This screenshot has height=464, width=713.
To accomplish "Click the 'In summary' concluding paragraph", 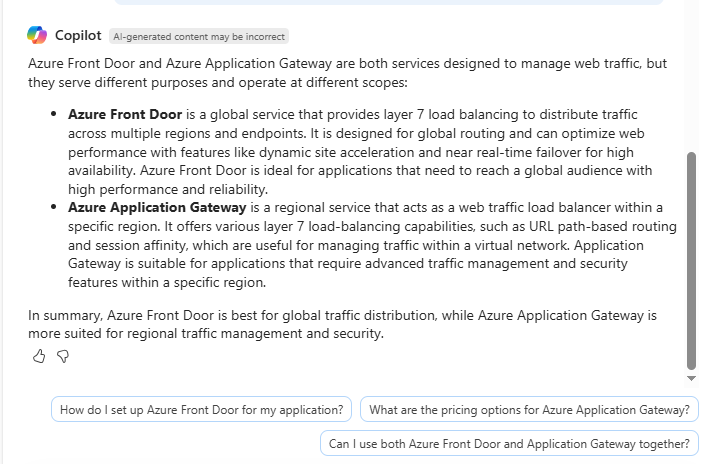I will [342, 324].
